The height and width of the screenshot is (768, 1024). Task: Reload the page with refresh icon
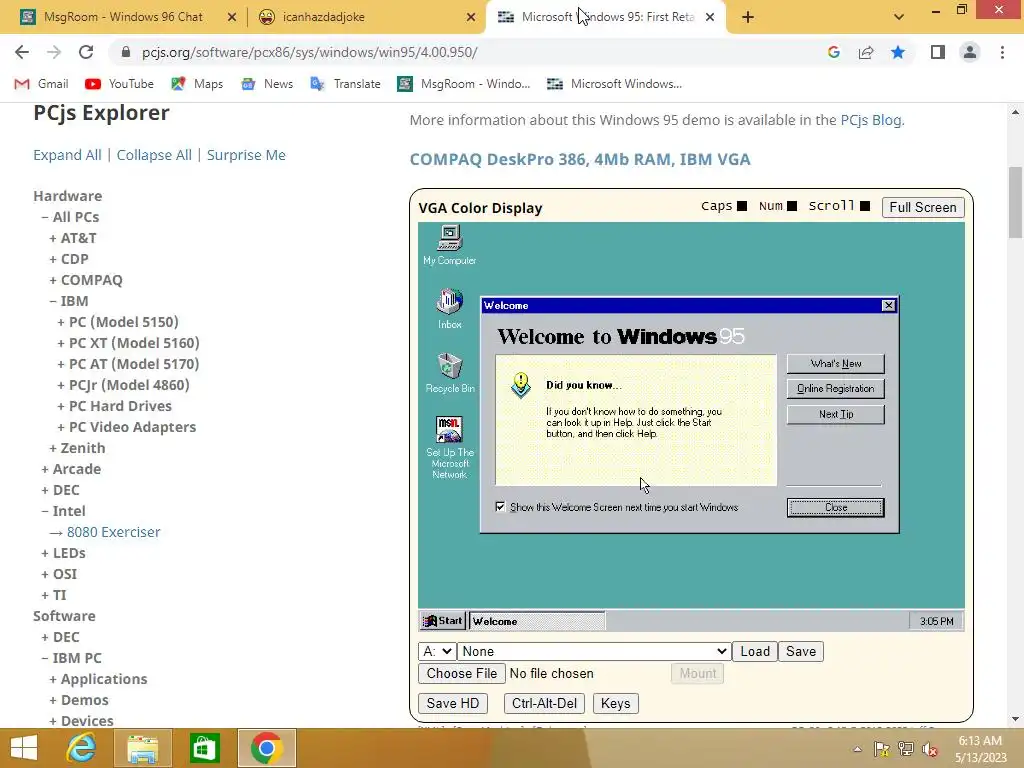(x=86, y=52)
